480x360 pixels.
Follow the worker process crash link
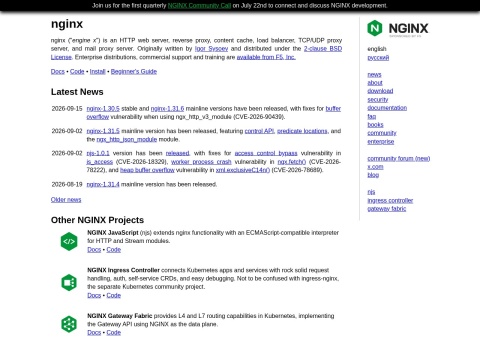click(x=201, y=162)
